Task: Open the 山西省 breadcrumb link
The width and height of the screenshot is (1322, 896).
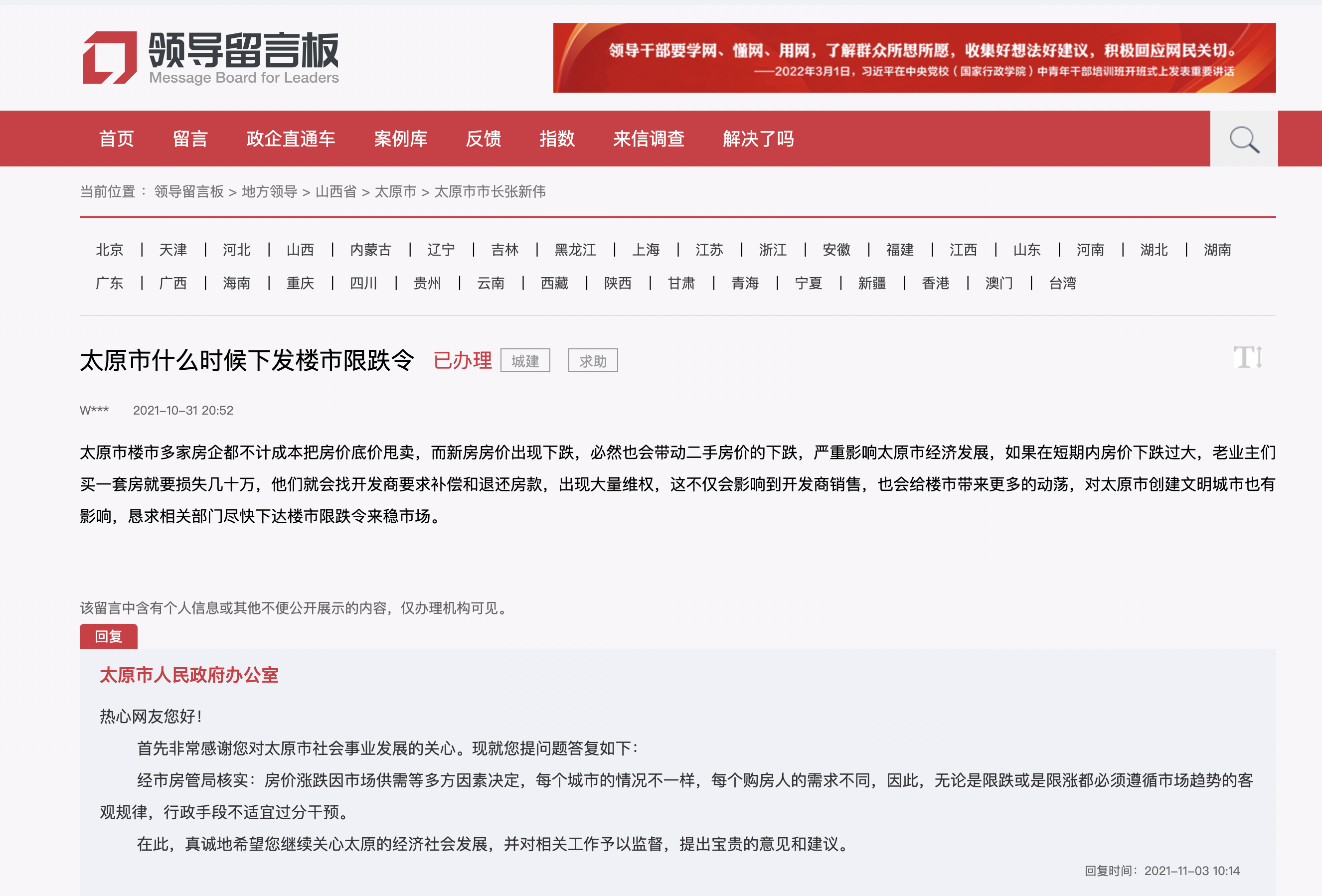Action: (x=336, y=193)
